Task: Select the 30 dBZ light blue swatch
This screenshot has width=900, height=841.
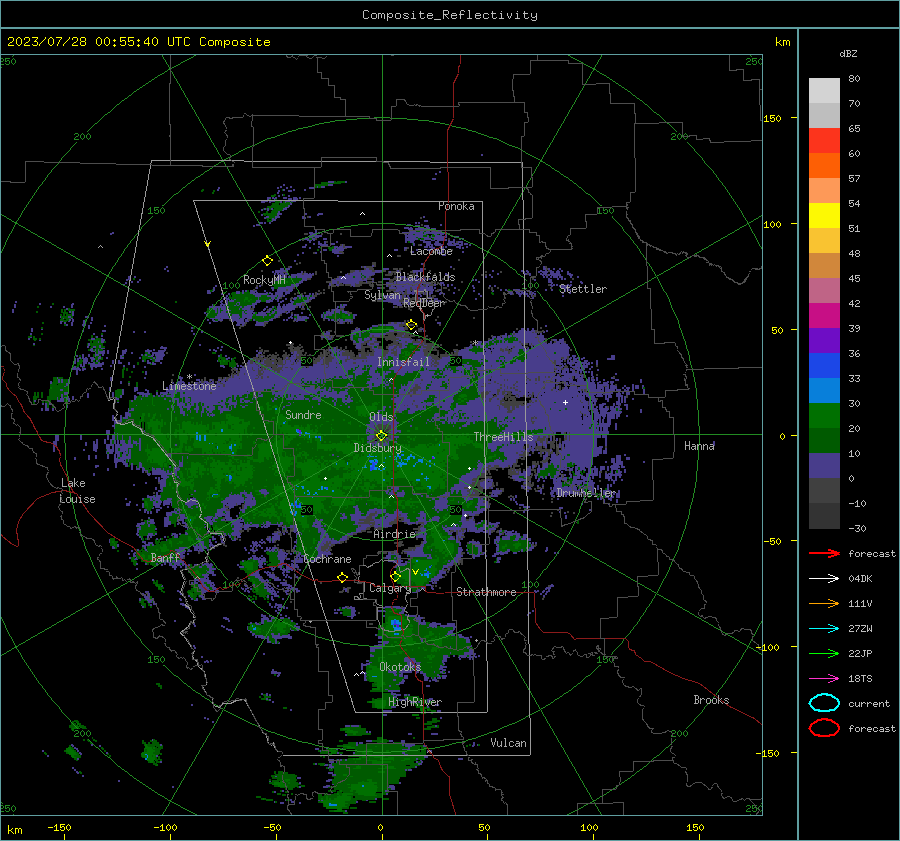Action: click(824, 391)
